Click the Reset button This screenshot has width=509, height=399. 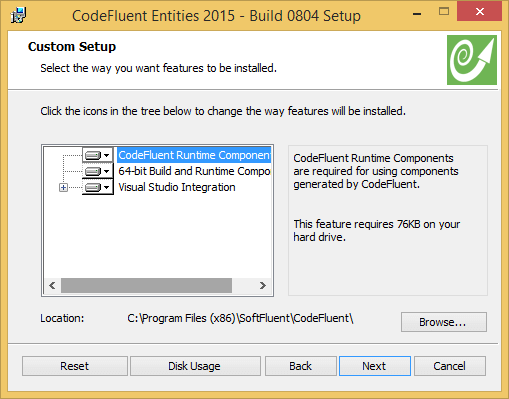(x=75, y=366)
